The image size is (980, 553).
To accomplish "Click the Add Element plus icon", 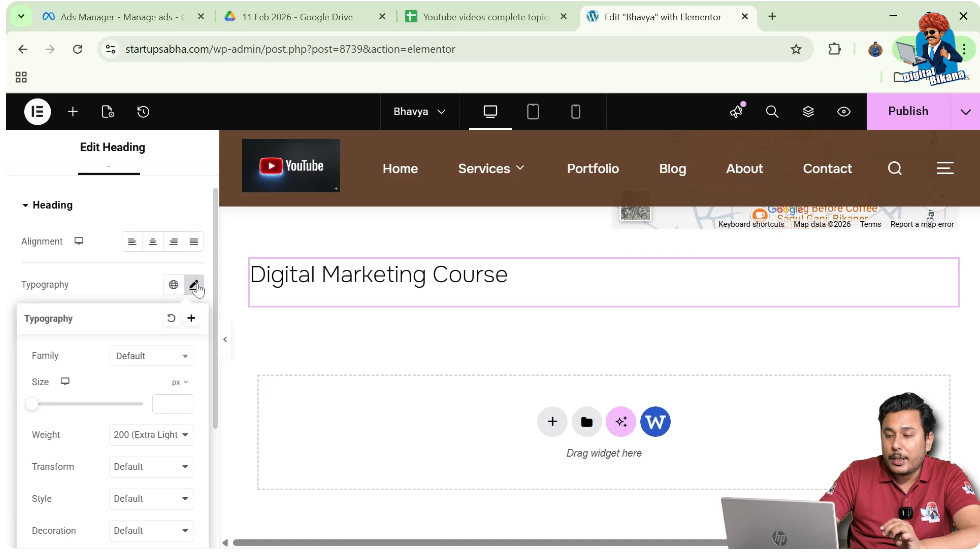I will pos(73,112).
